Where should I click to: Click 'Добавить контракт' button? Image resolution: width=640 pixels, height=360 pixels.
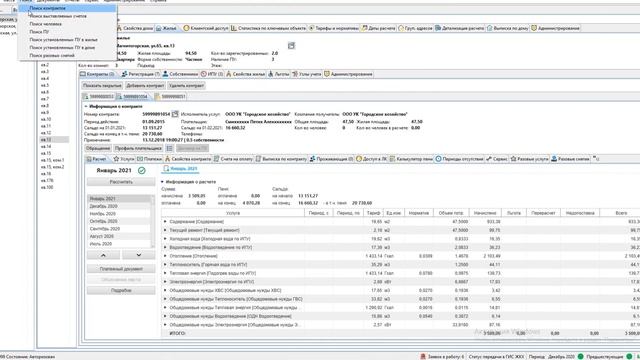[x=145, y=86]
